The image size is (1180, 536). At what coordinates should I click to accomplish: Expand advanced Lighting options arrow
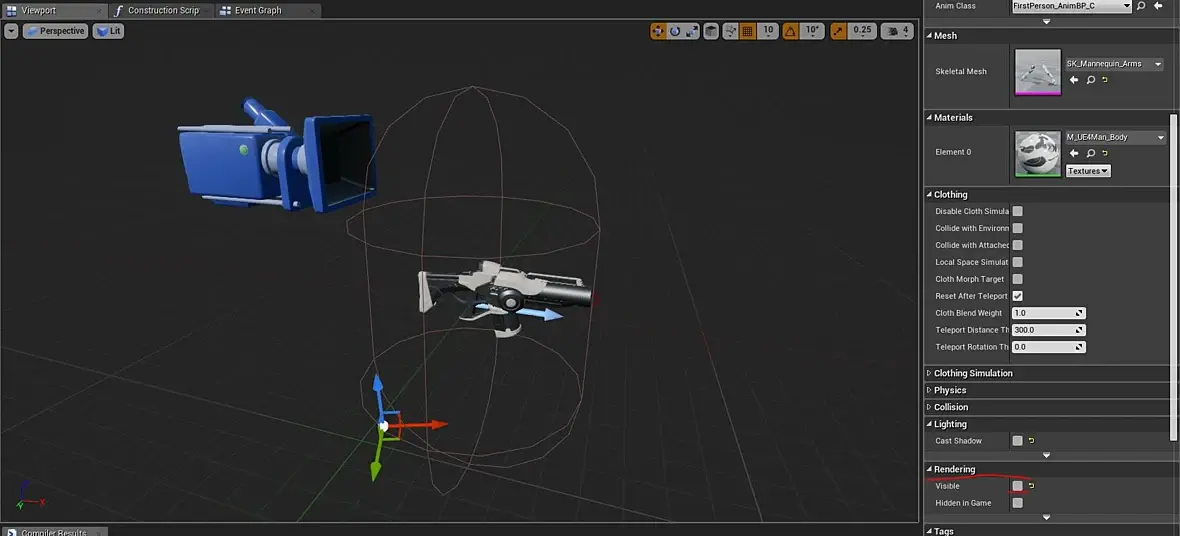tap(1046, 455)
